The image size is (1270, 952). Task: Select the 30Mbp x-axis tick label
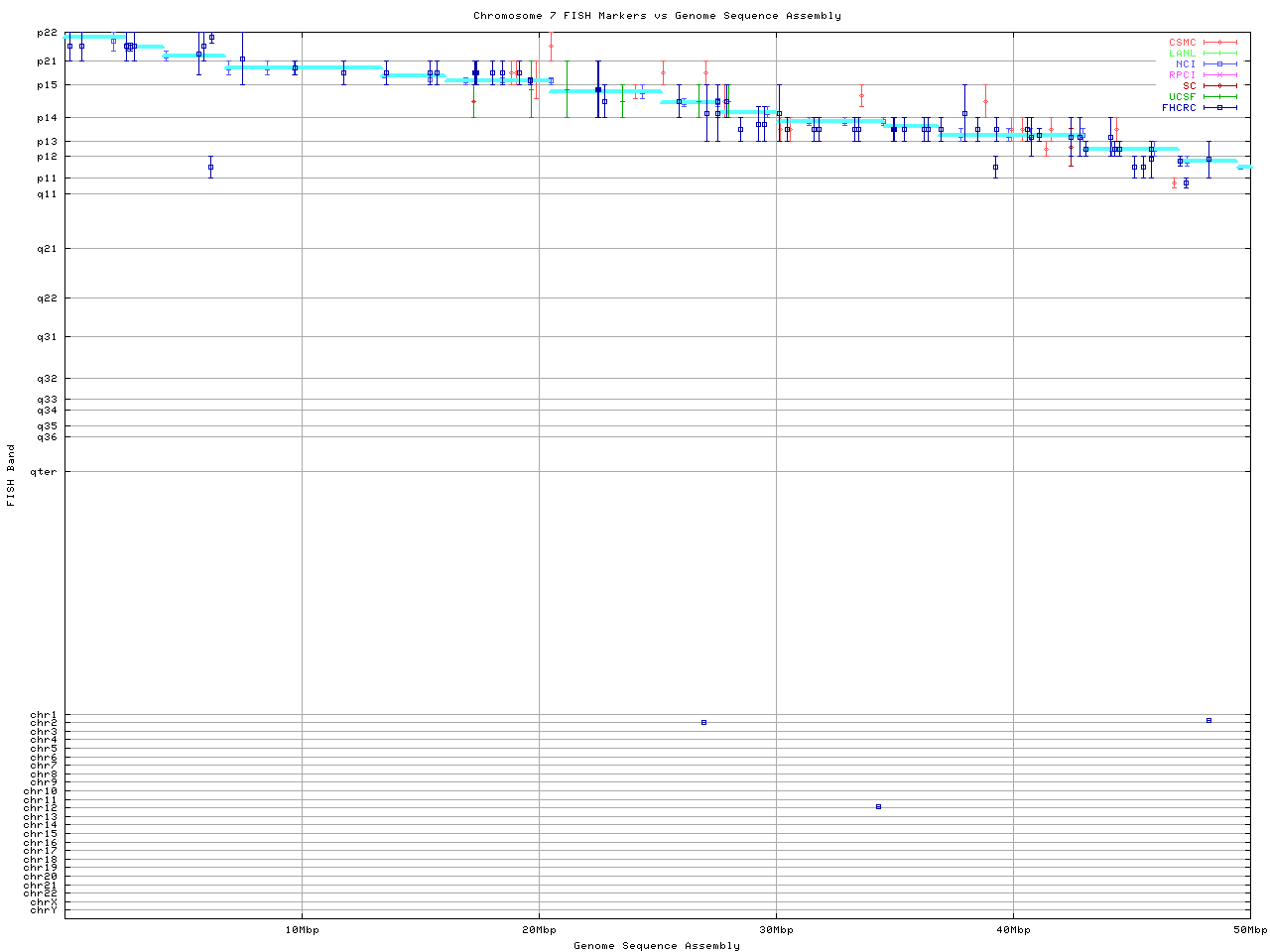(x=776, y=930)
